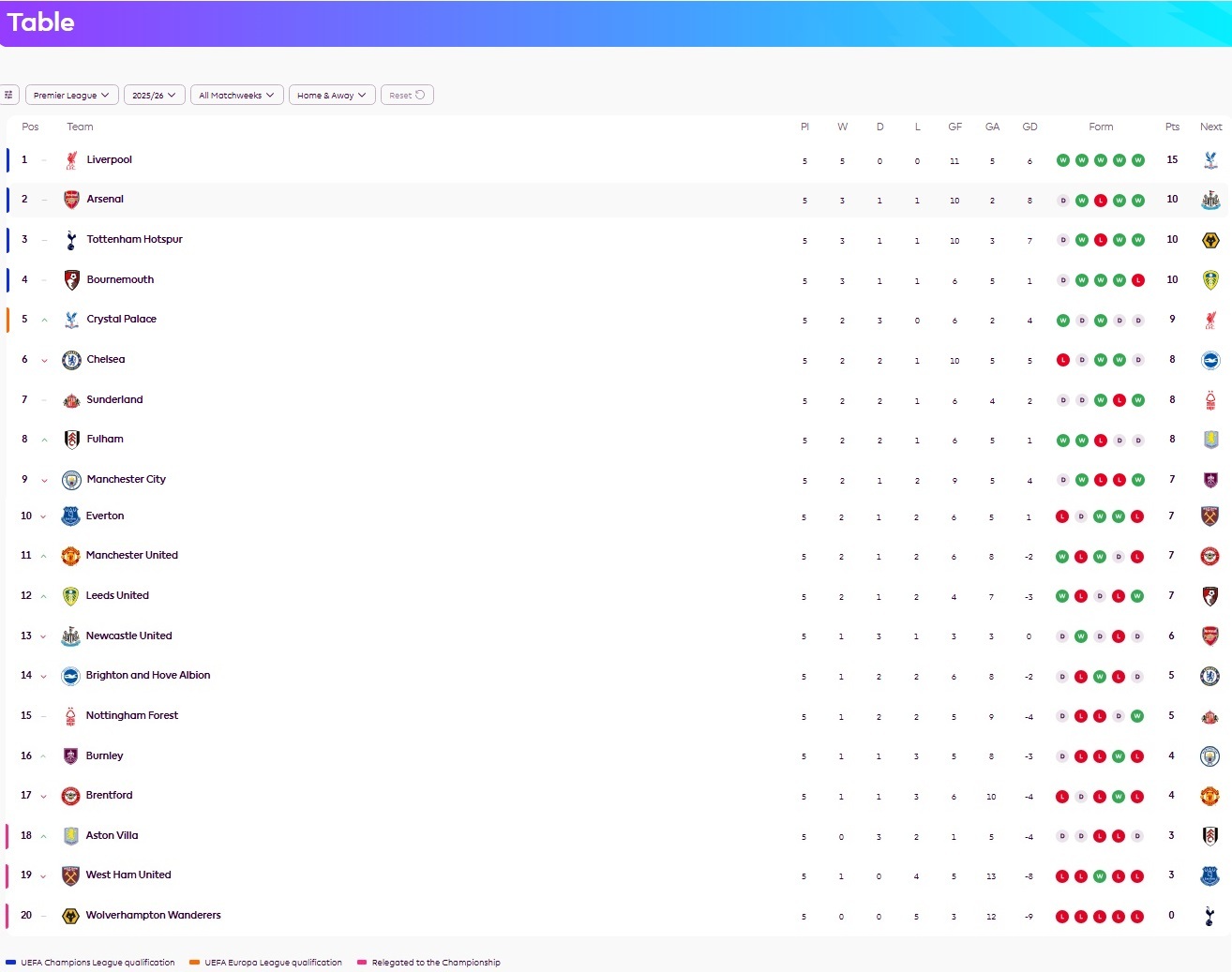
Task: Click the Manchester City crest in row 9
Action: (71, 480)
